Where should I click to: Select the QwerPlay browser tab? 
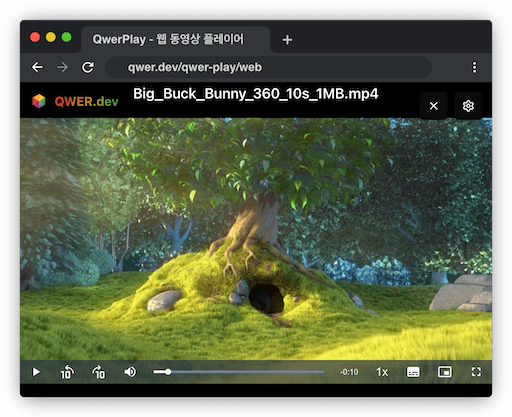(x=176, y=39)
